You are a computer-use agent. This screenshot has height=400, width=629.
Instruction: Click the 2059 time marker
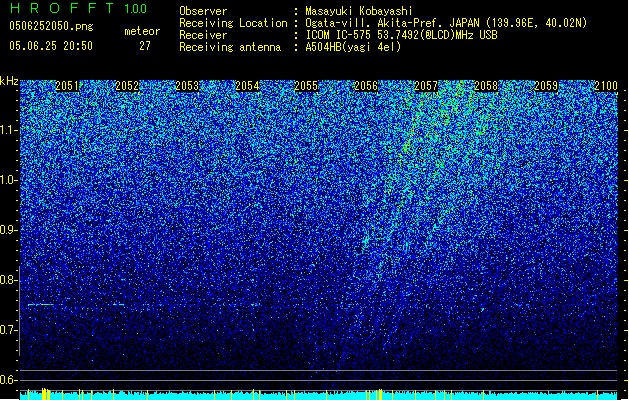pyautogui.click(x=546, y=86)
